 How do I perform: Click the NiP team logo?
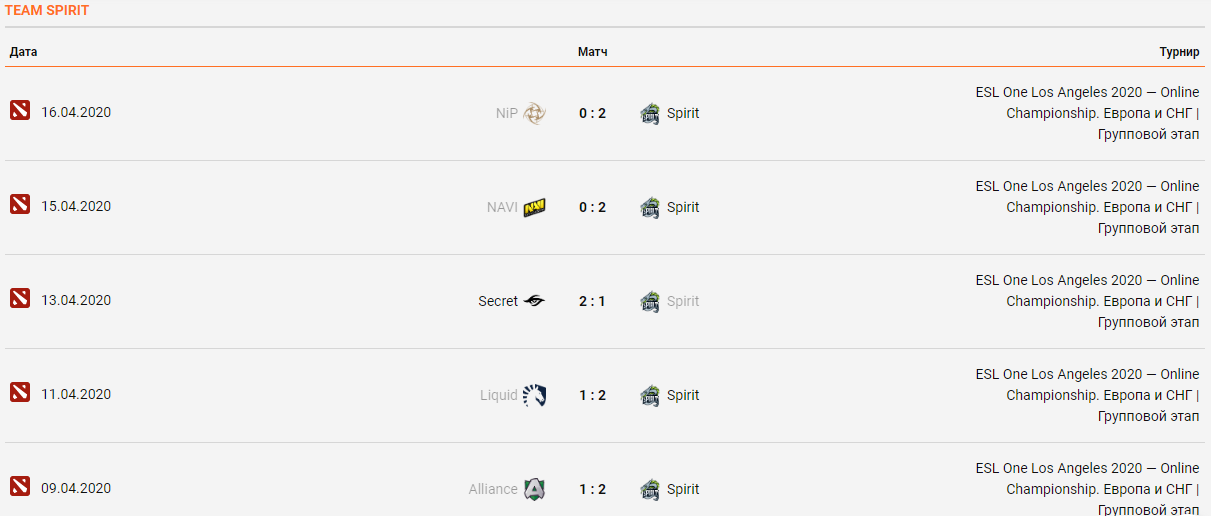coord(535,113)
